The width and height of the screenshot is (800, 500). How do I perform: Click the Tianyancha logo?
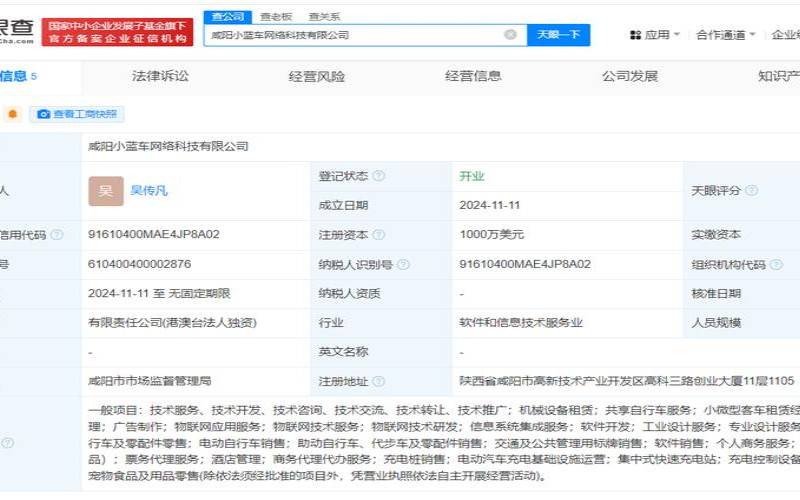click(x=16, y=31)
